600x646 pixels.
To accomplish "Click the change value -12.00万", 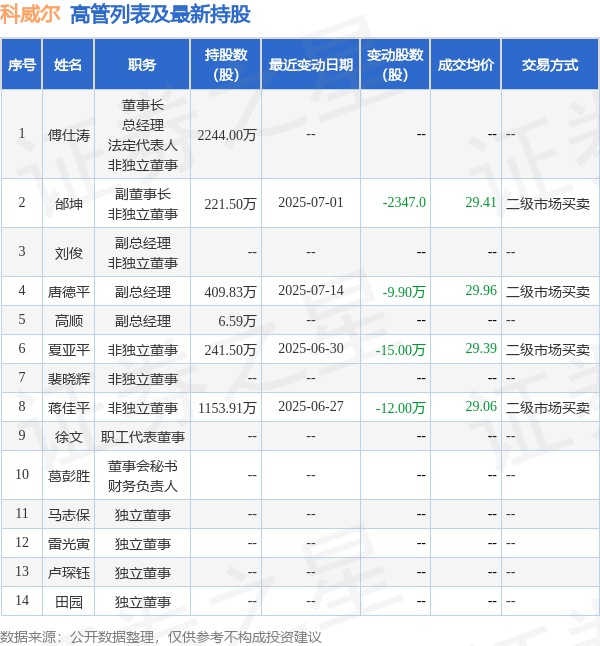I will click(400, 408).
